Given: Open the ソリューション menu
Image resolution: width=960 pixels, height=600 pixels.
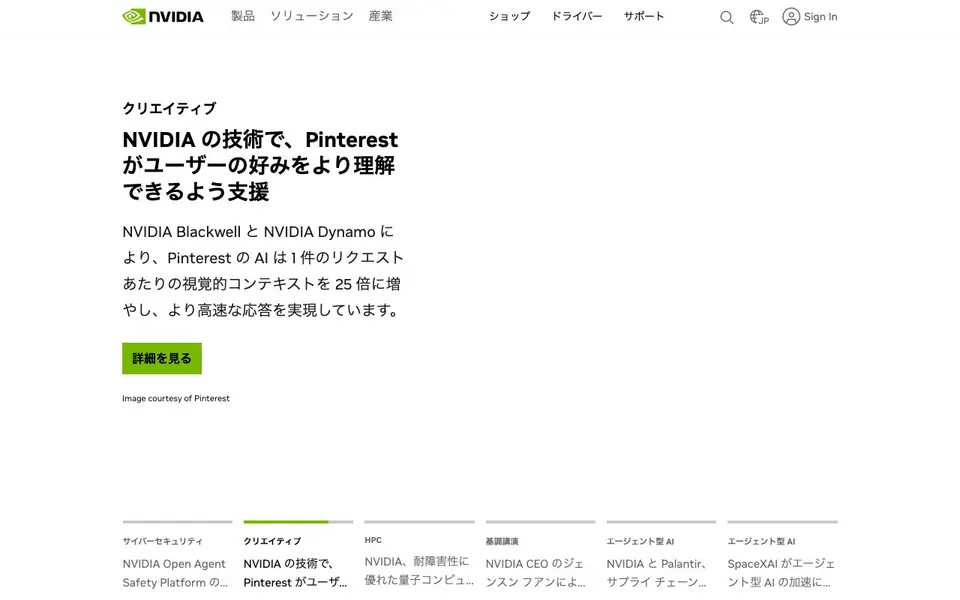Looking at the screenshot, I should pyautogui.click(x=312, y=16).
